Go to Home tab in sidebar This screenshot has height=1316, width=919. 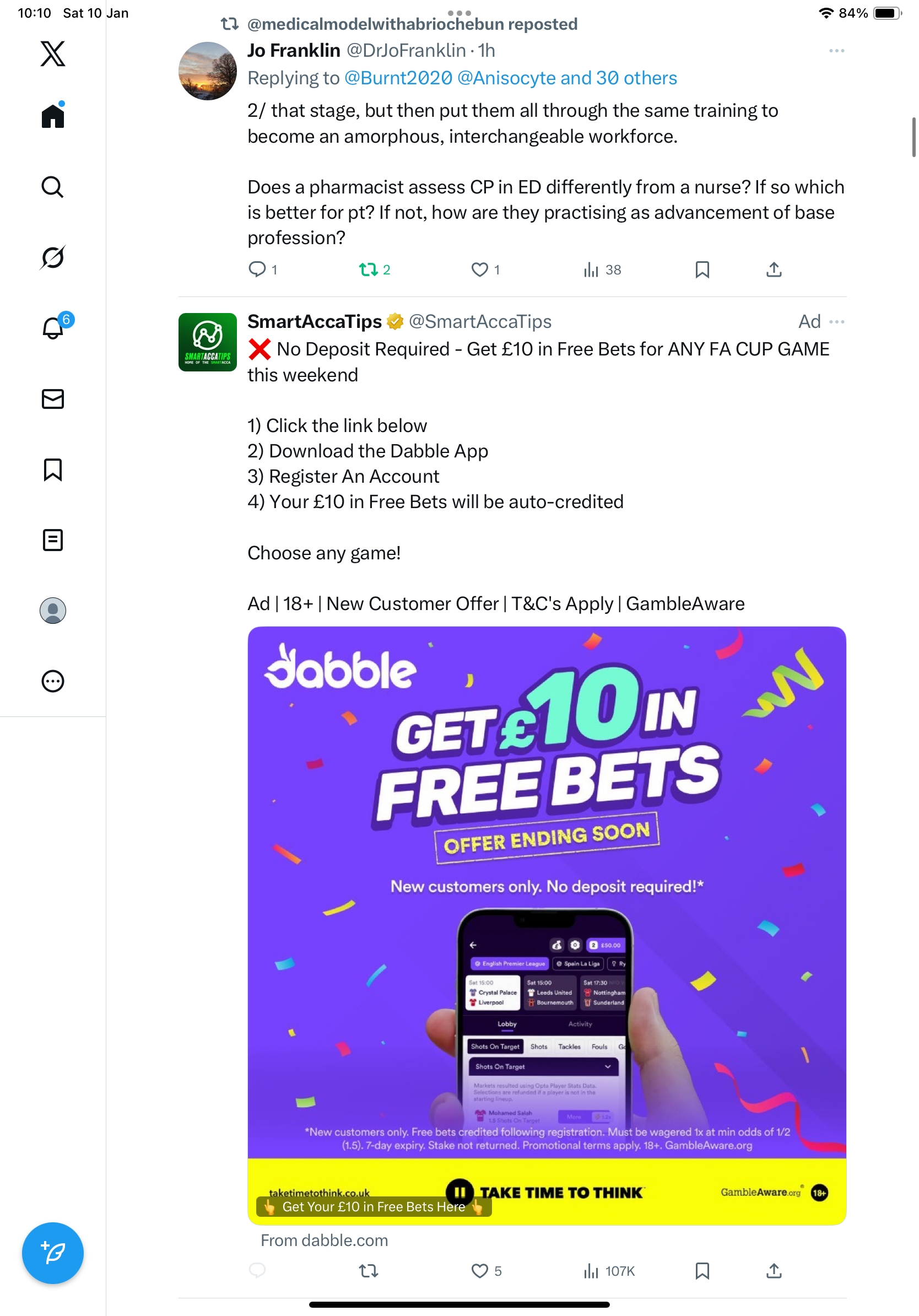point(53,116)
